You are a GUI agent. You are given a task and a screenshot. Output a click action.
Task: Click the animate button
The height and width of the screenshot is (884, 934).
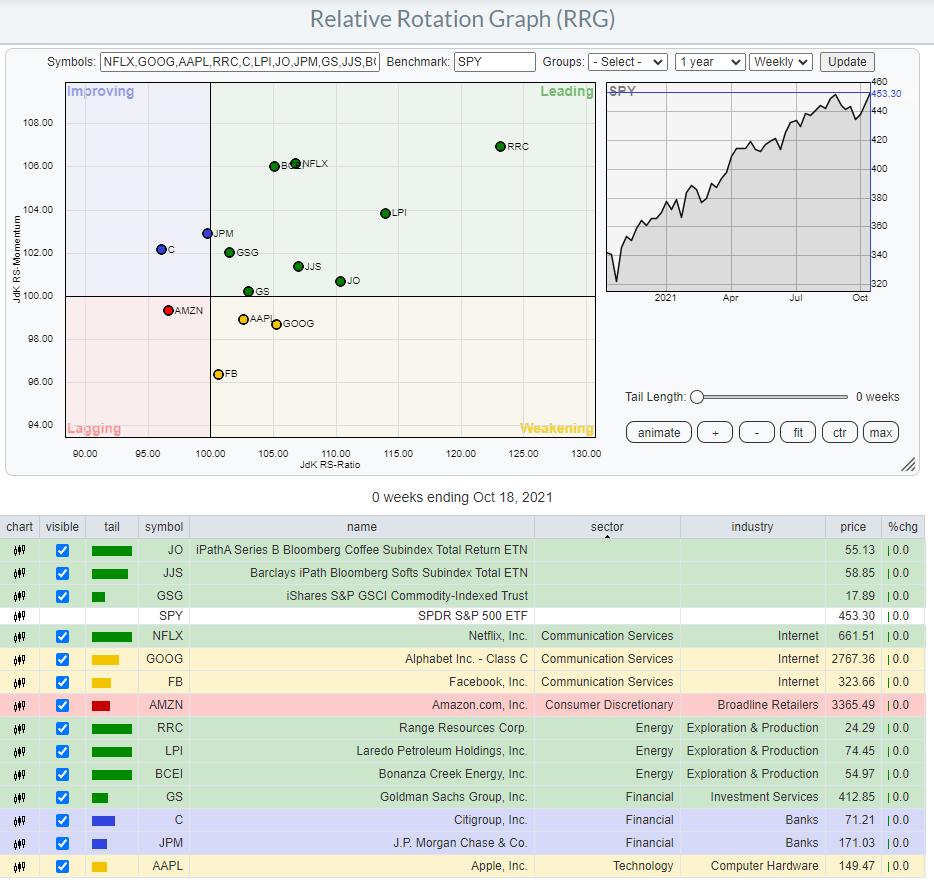coord(658,432)
